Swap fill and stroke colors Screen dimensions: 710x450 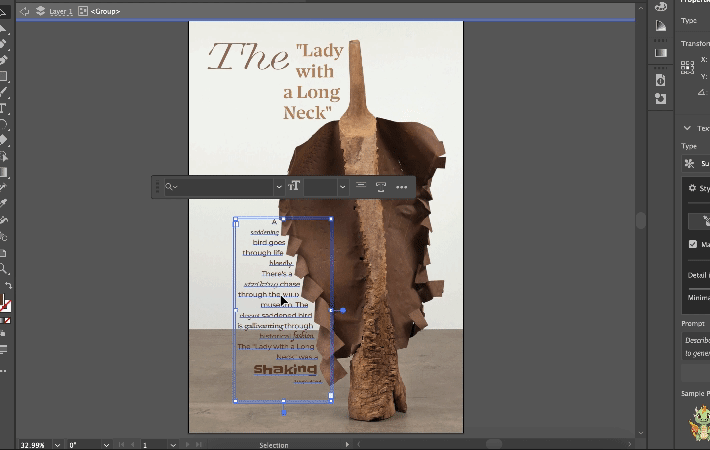[9, 286]
